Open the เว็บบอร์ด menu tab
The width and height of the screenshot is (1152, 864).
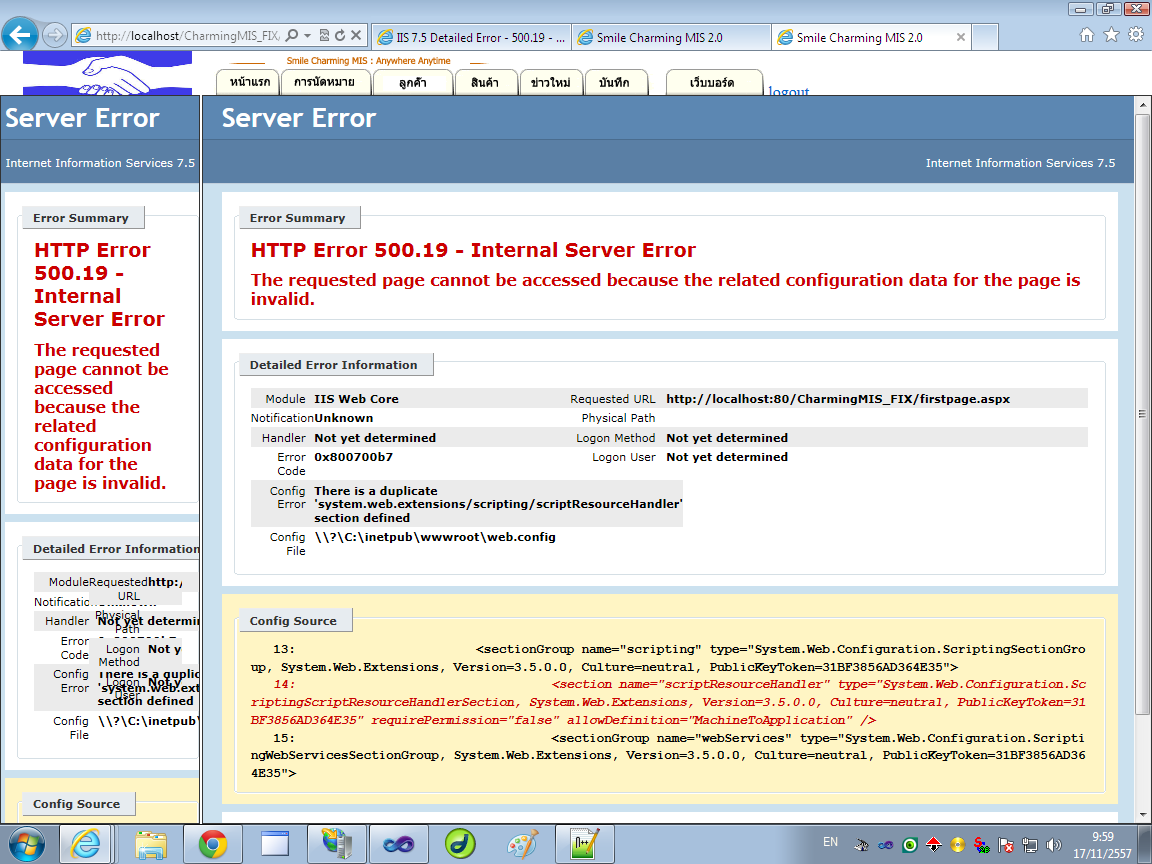pyautogui.click(x=713, y=82)
